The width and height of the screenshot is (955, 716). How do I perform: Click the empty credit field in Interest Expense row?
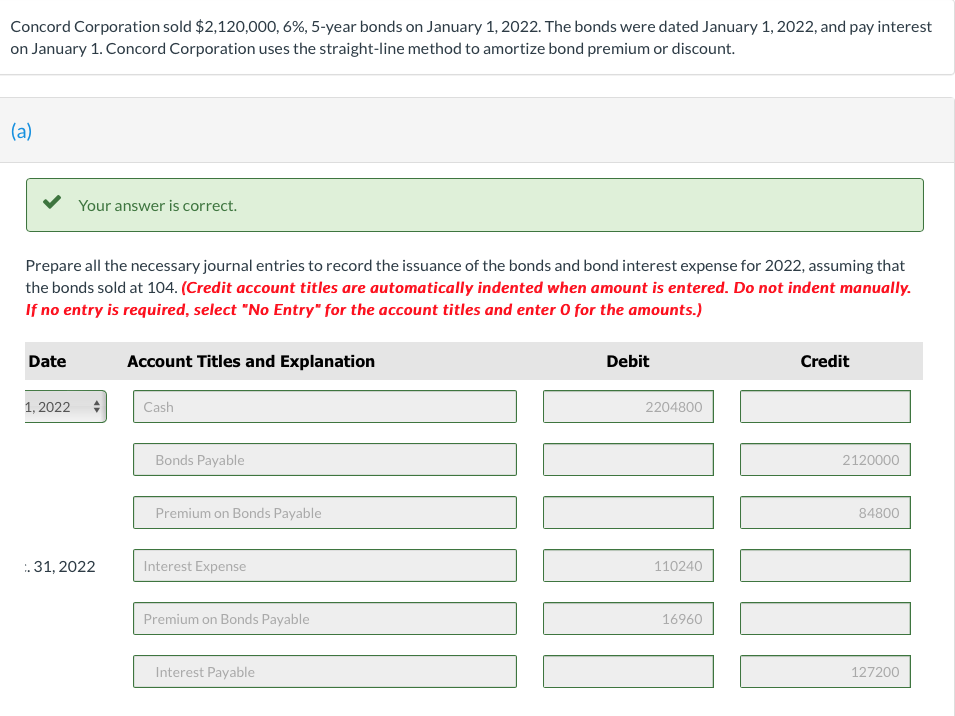point(825,566)
